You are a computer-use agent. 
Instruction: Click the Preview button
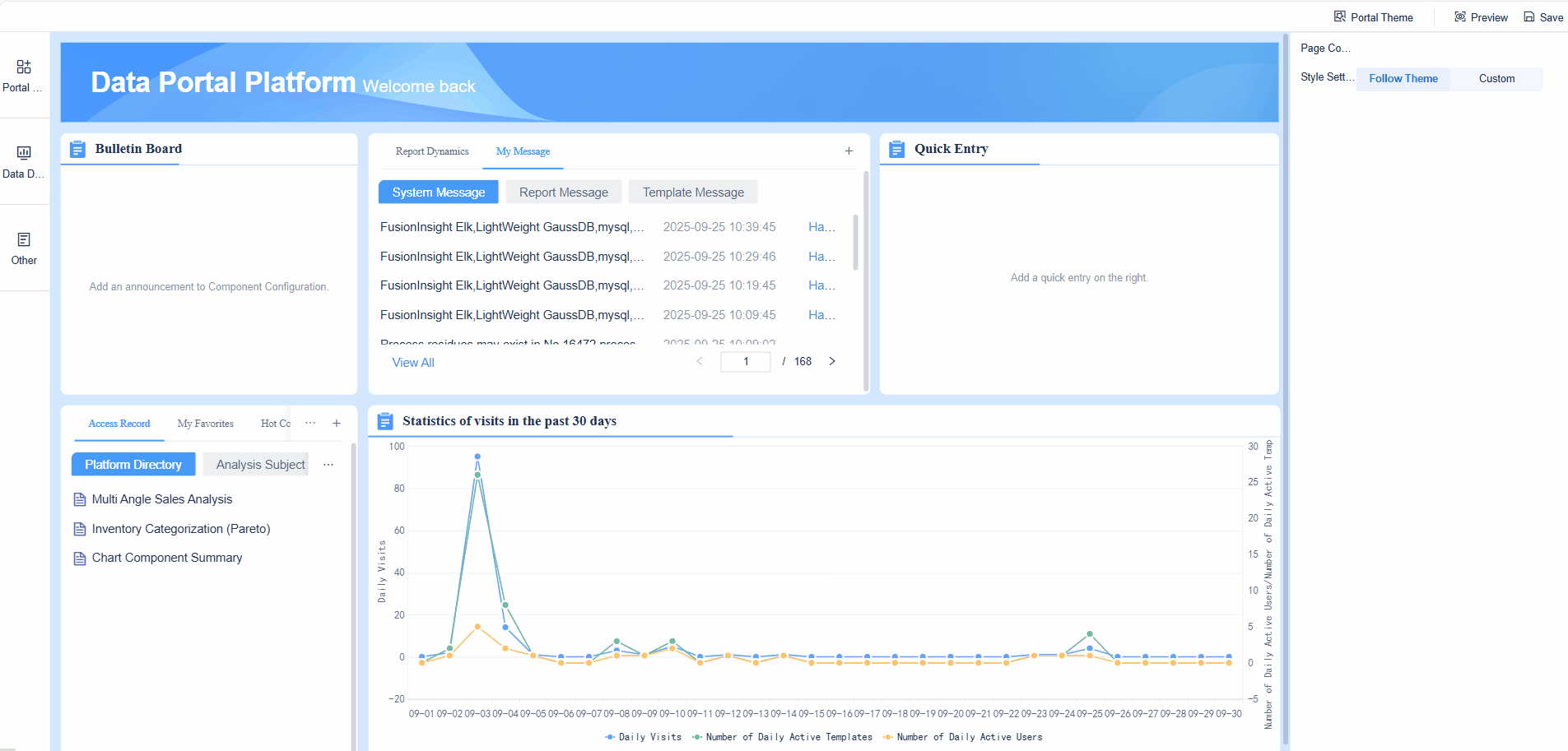1481,17
